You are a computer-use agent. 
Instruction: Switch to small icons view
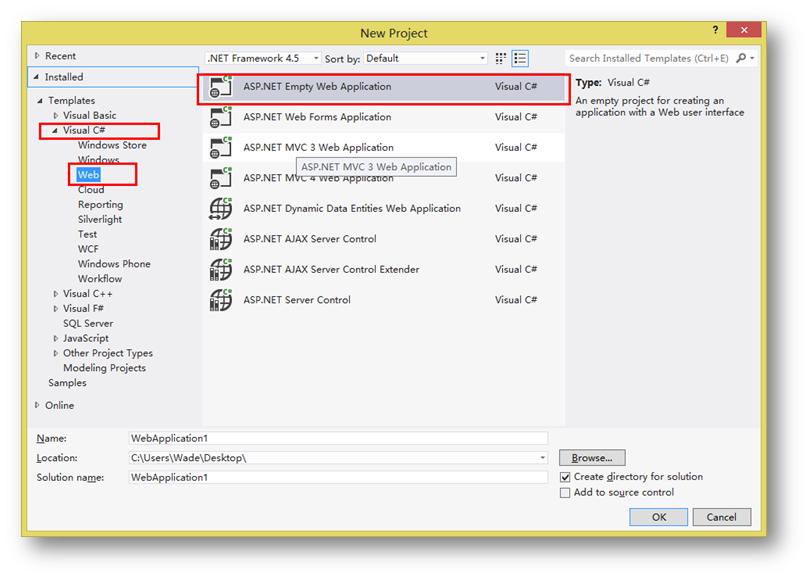(x=502, y=59)
